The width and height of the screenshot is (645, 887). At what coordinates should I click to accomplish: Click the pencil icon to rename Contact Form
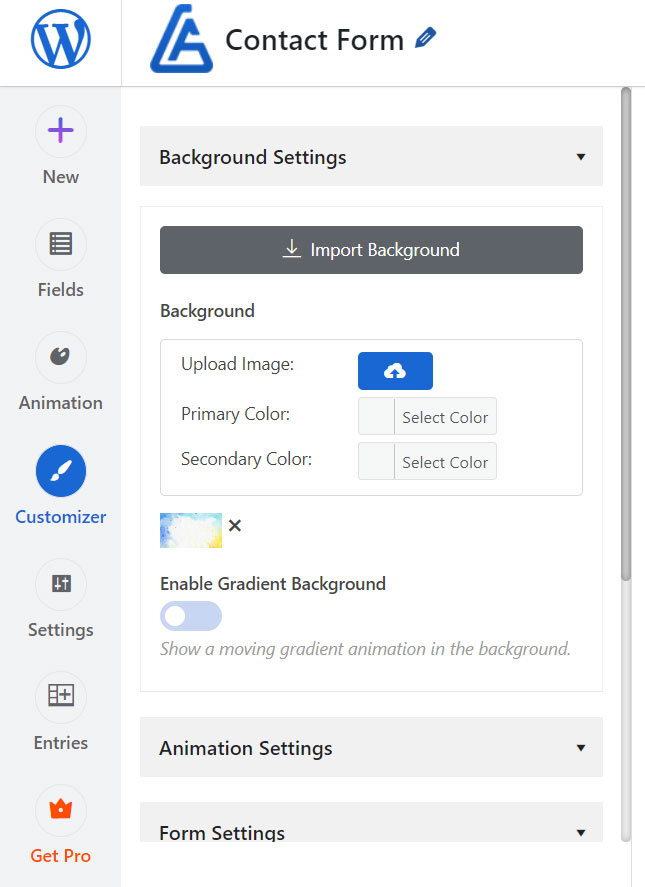(426, 39)
